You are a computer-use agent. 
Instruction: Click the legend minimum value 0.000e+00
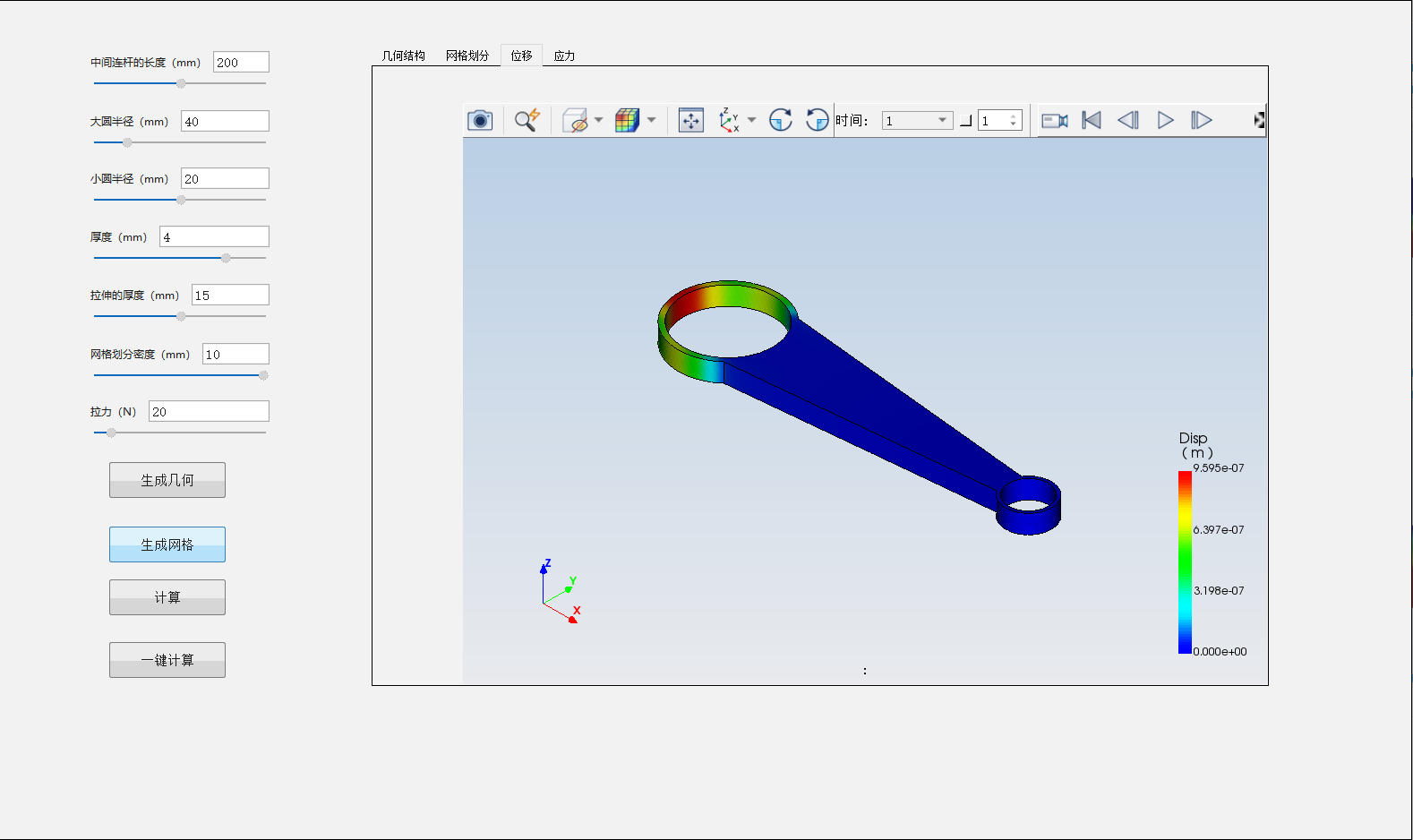[x=1220, y=652]
